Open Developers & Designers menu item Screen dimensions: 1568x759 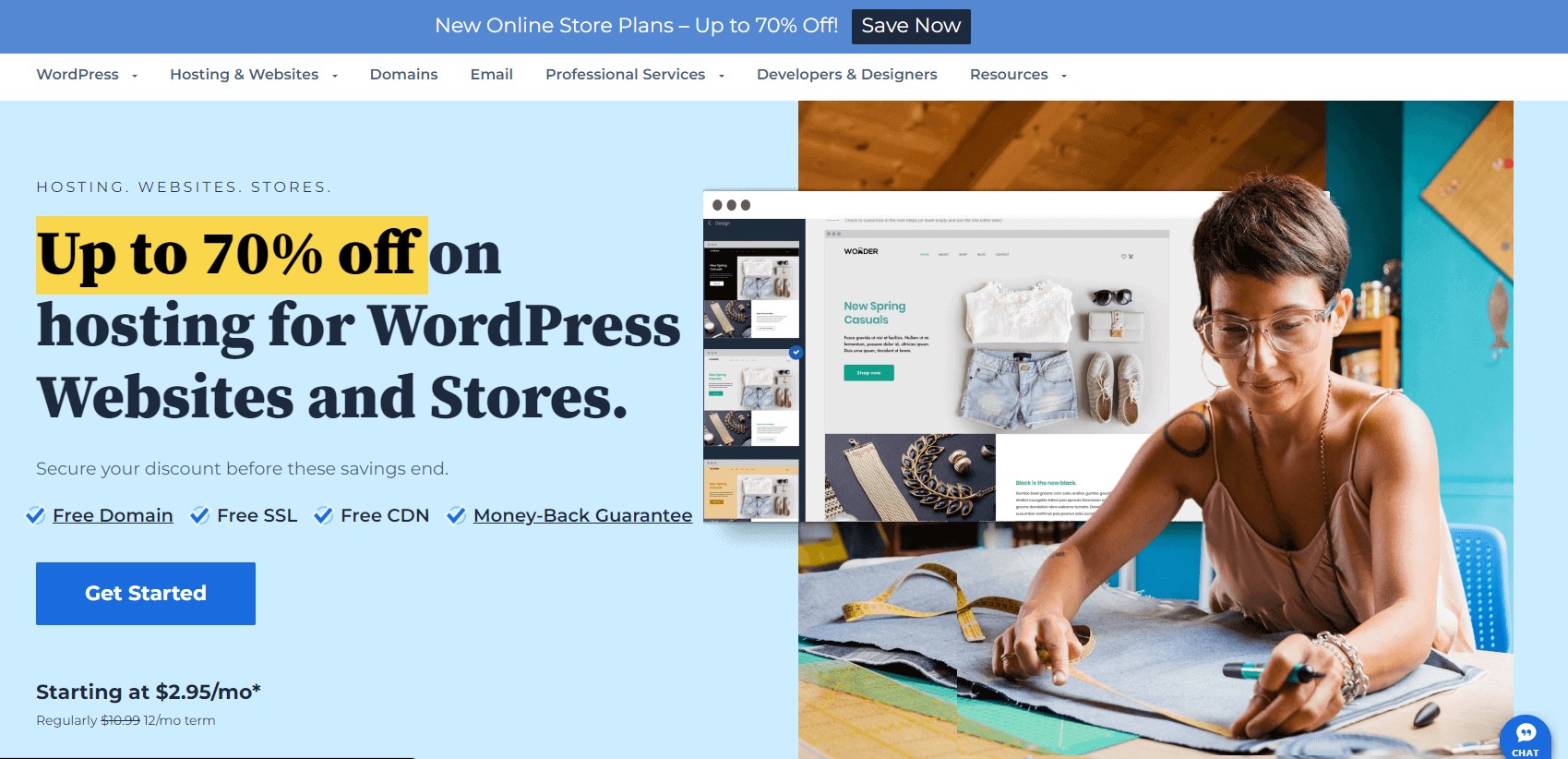pos(846,75)
